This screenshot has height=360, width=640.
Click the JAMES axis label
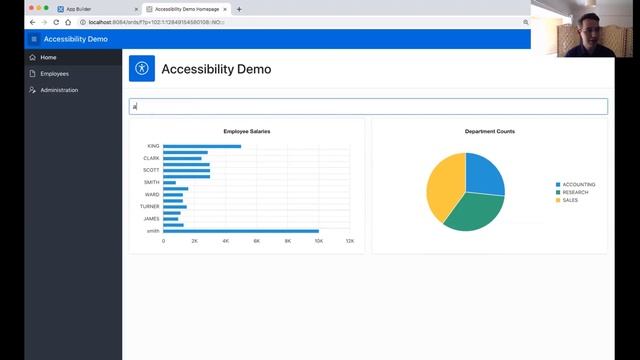point(151,219)
